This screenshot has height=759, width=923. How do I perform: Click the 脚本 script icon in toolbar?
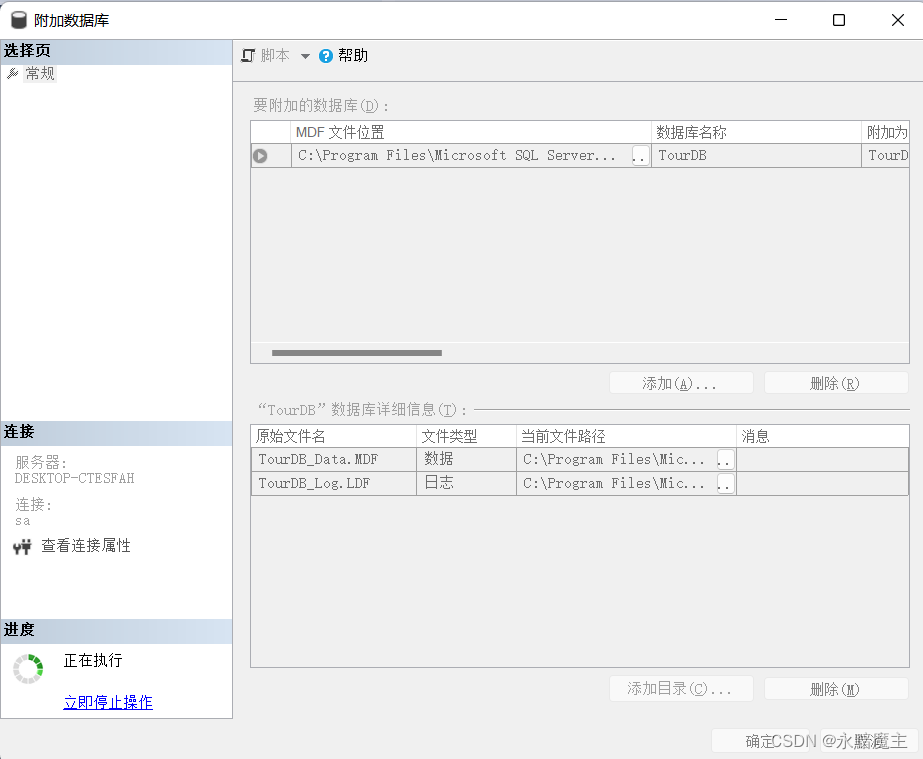click(x=249, y=56)
